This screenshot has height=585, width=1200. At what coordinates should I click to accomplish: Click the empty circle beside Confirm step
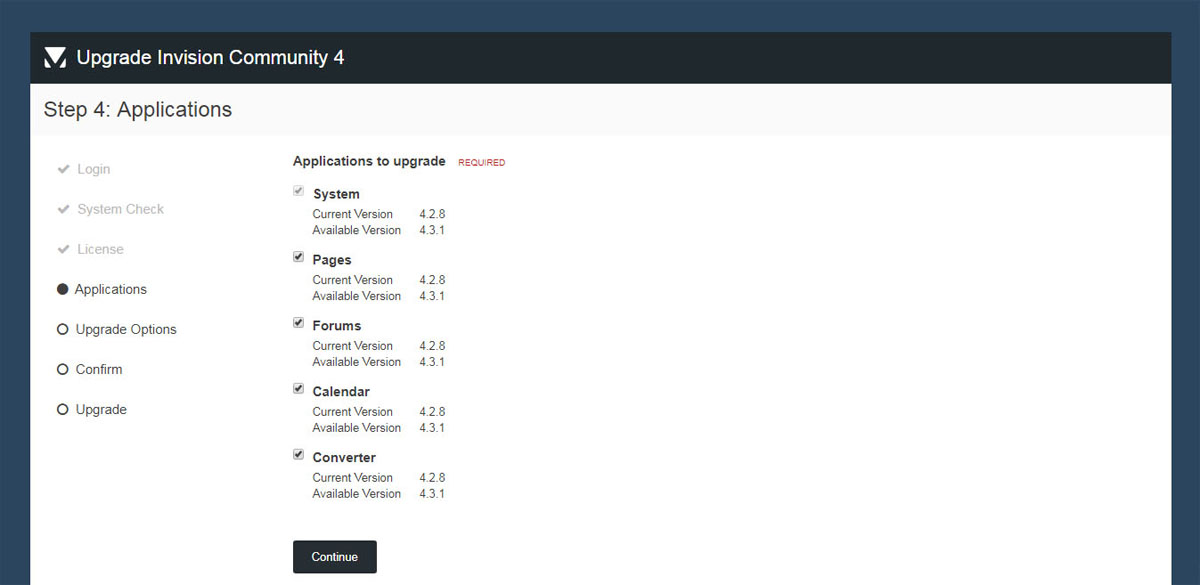point(63,369)
